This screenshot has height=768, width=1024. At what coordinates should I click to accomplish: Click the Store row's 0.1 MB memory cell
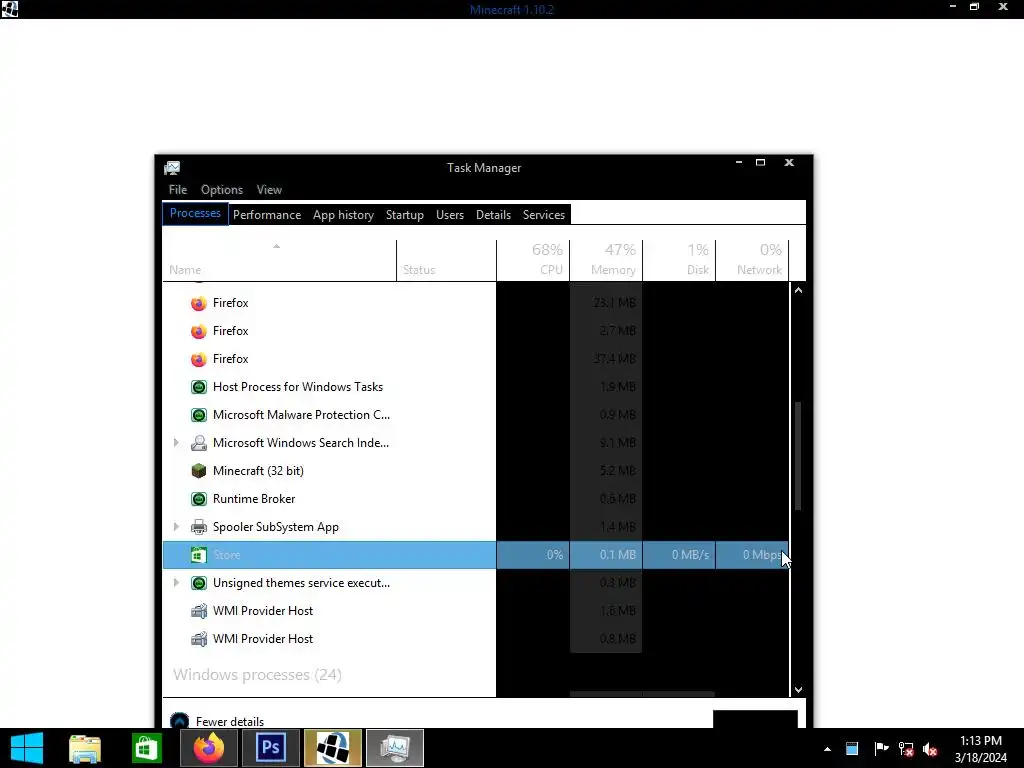tap(606, 555)
